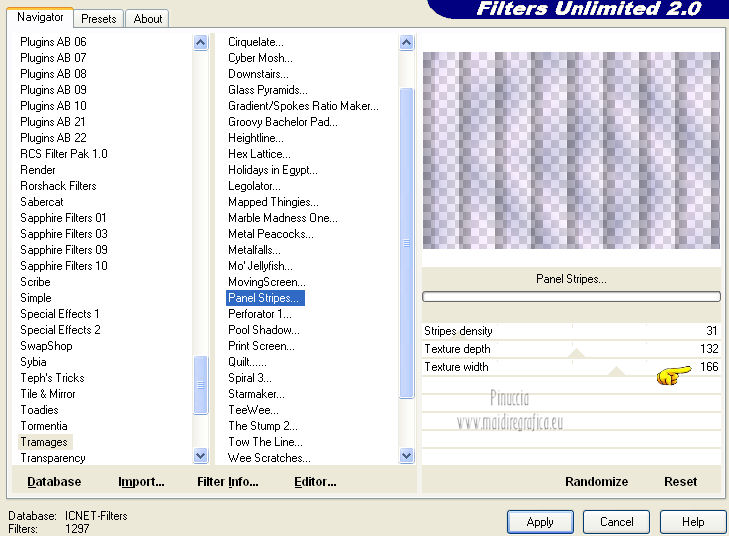Image resolution: width=729 pixels, height=536 pixels.
Task: Open the Database menu
Action: [54, 482]
